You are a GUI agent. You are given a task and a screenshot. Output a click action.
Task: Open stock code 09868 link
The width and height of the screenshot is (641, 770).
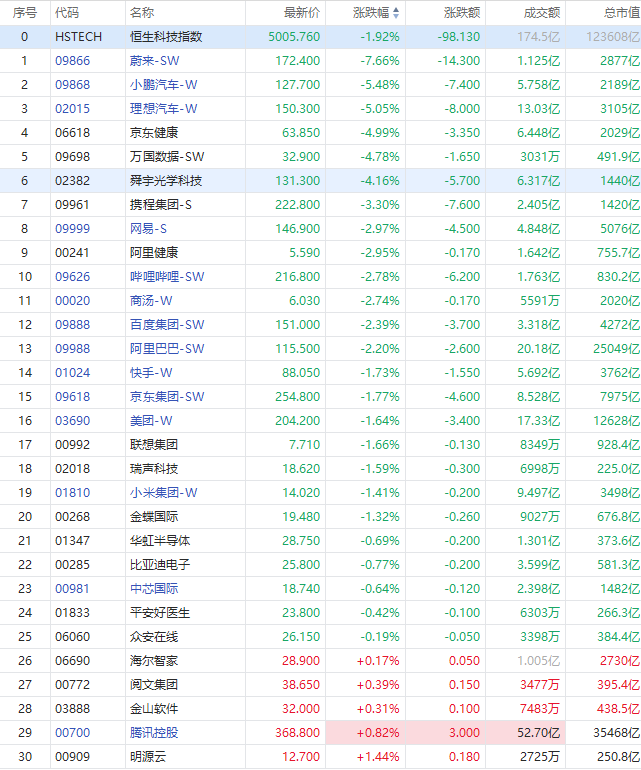(73, 85)
